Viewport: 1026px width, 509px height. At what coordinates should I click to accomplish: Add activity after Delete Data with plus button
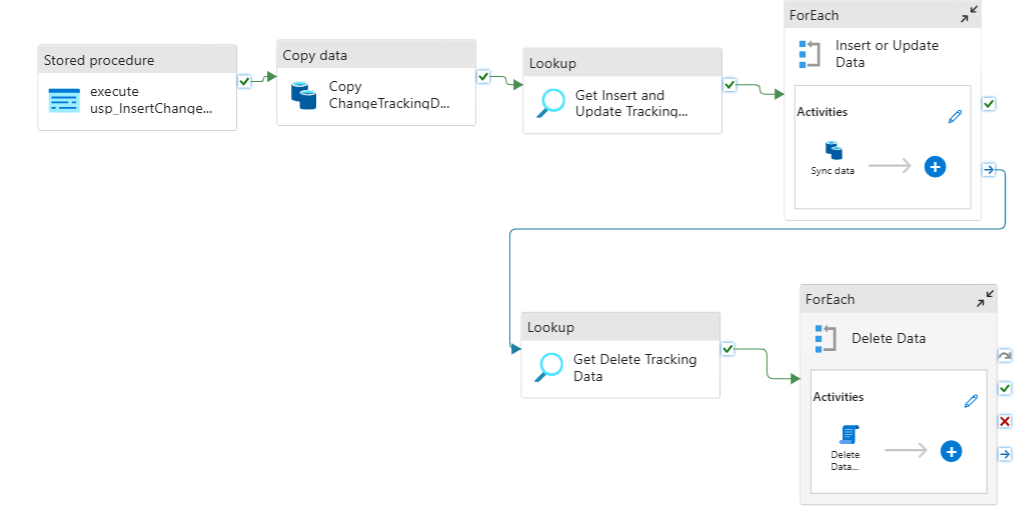click(x=951, y=451)
